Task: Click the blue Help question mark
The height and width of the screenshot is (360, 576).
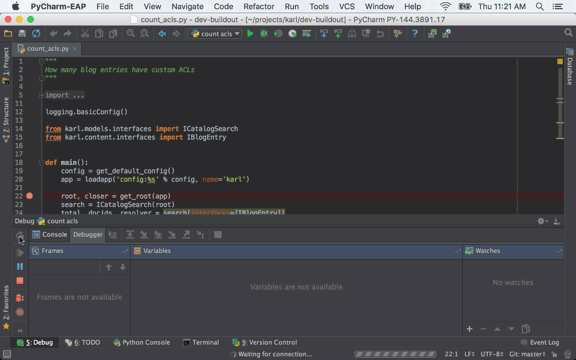Action: tap(415, 34)
